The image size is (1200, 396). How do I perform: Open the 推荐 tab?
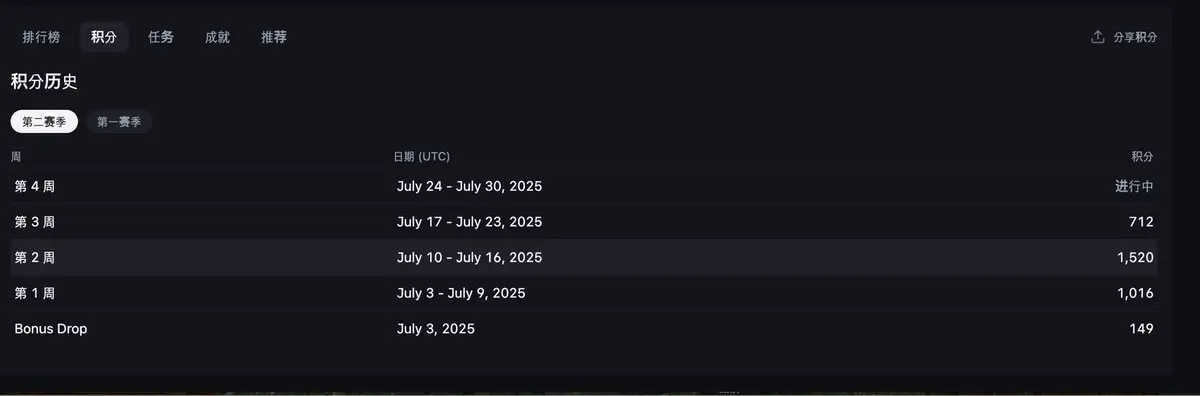click(274, 37)
